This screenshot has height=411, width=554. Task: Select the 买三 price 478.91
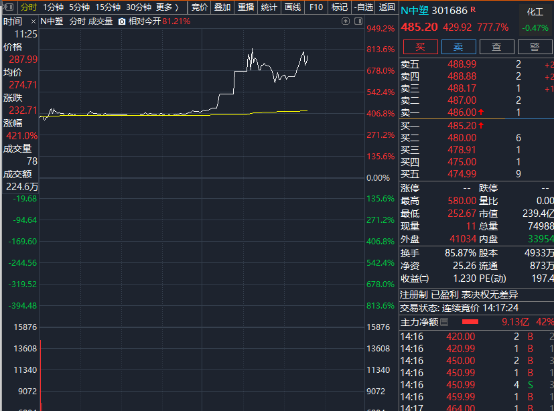click(x=462, y=150)
